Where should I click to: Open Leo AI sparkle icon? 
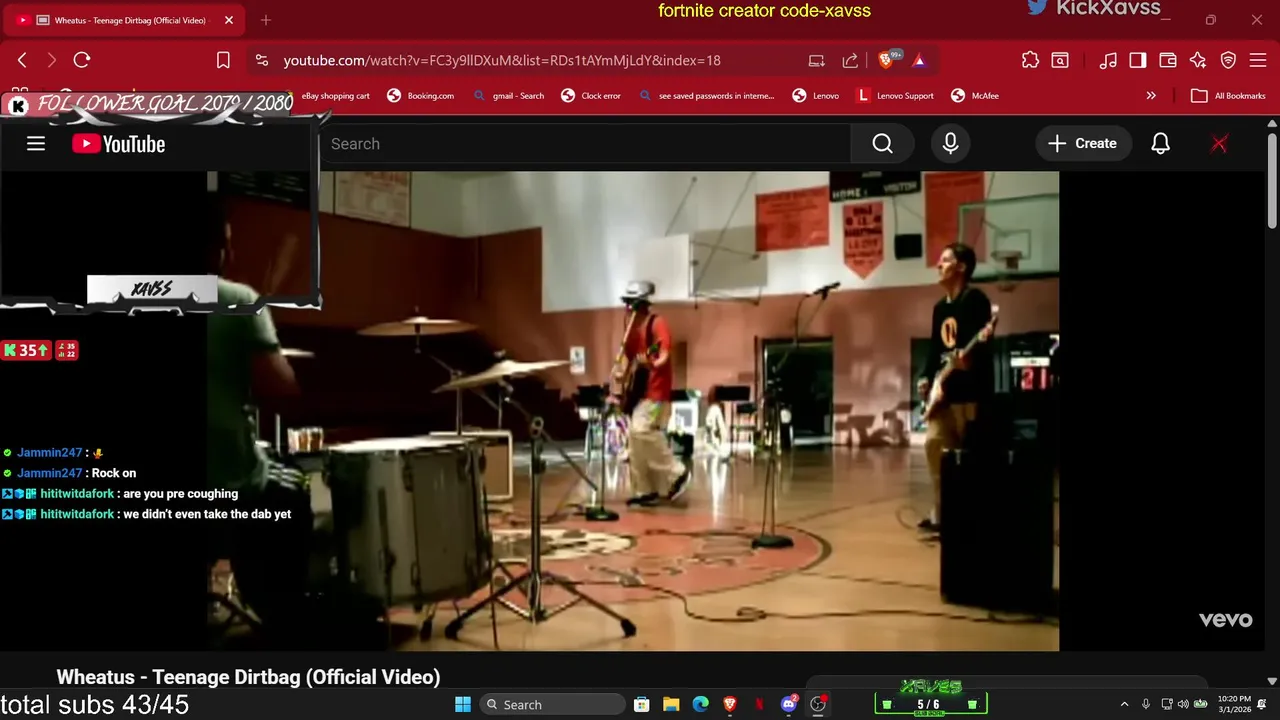(x=1198, y=60)
